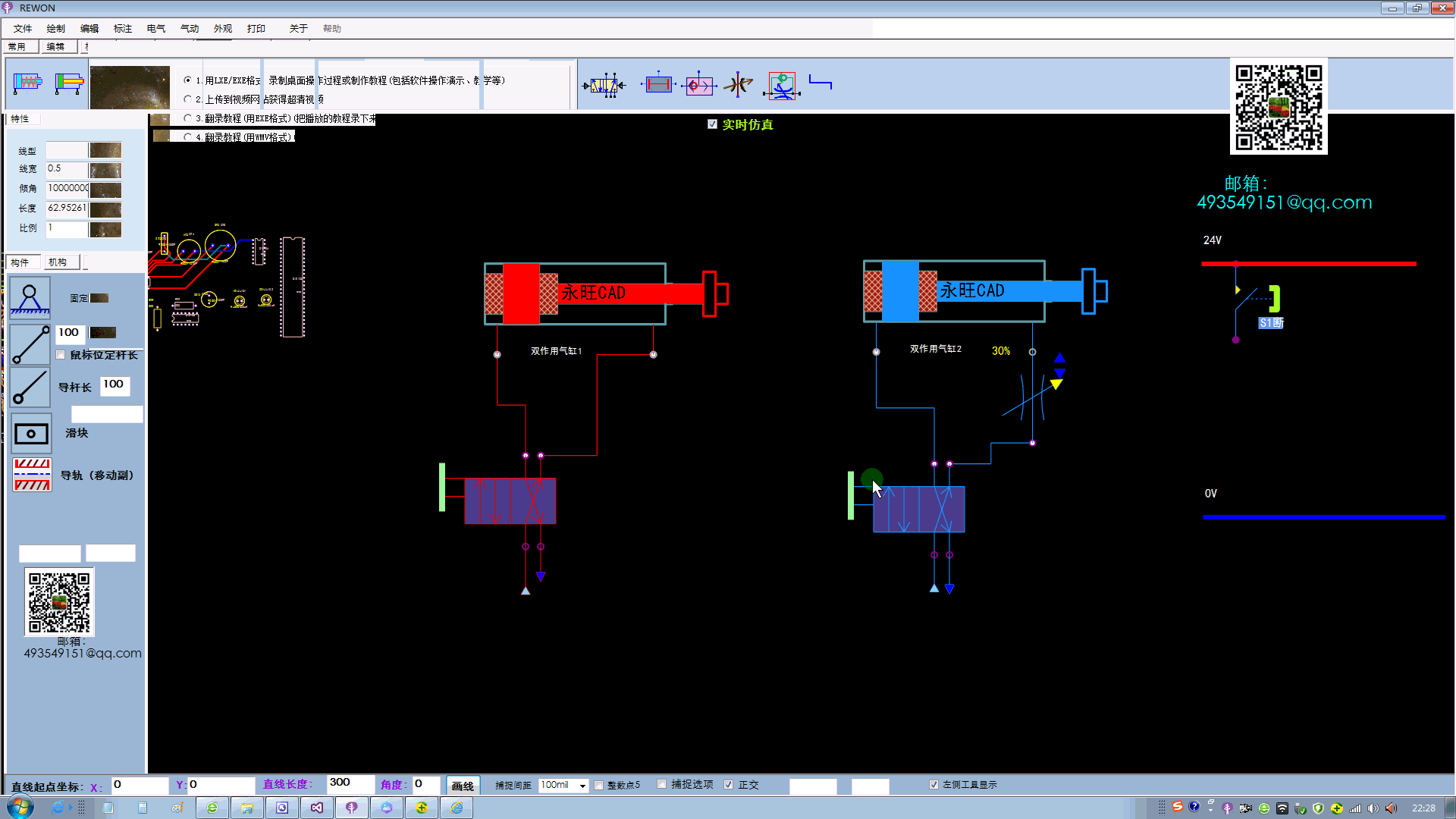Toggle the 左侧工具显示 checkbox
The image size is (1456, 819).
point(934,785)
